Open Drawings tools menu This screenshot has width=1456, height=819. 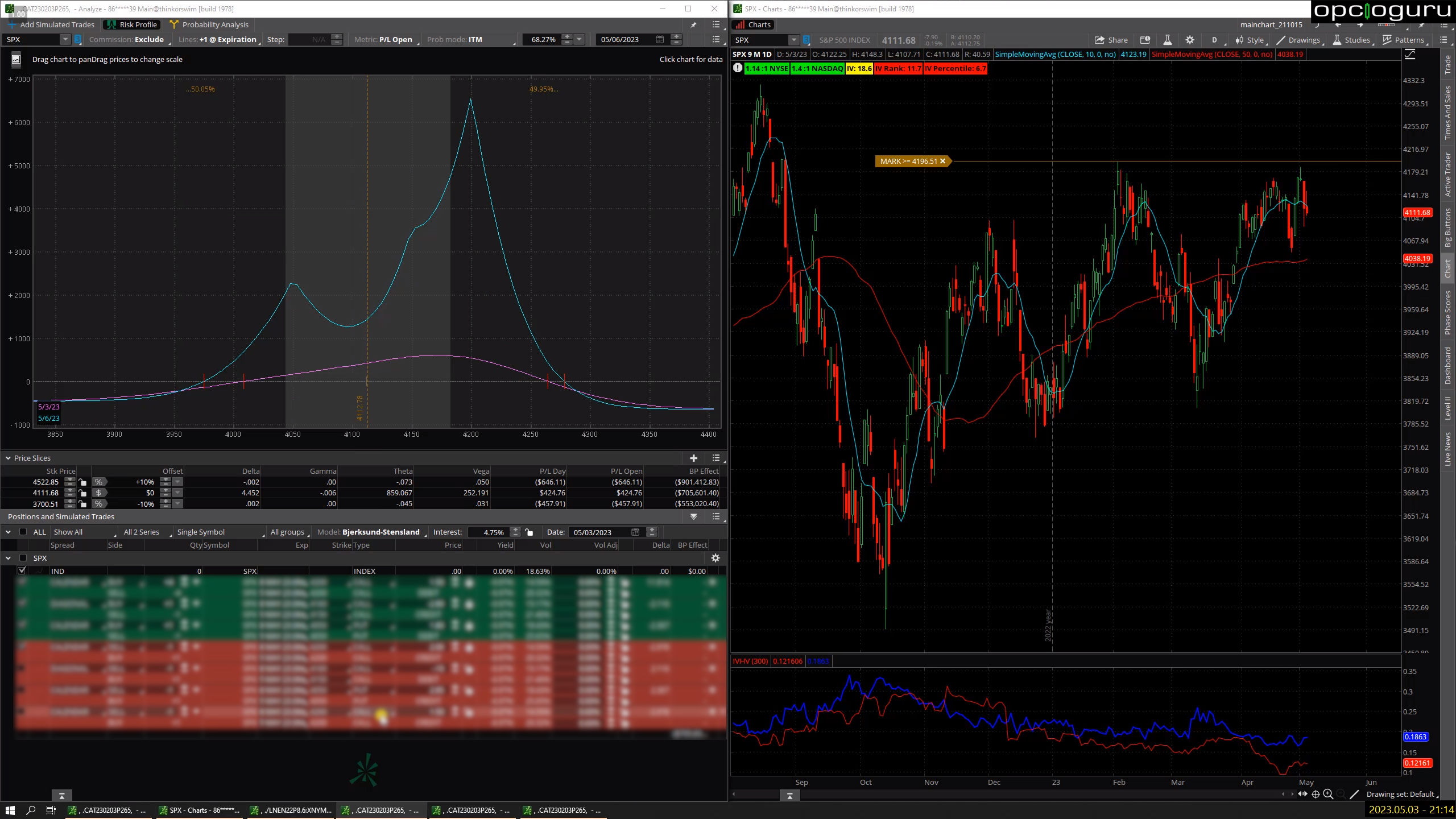coord(1299,40)
